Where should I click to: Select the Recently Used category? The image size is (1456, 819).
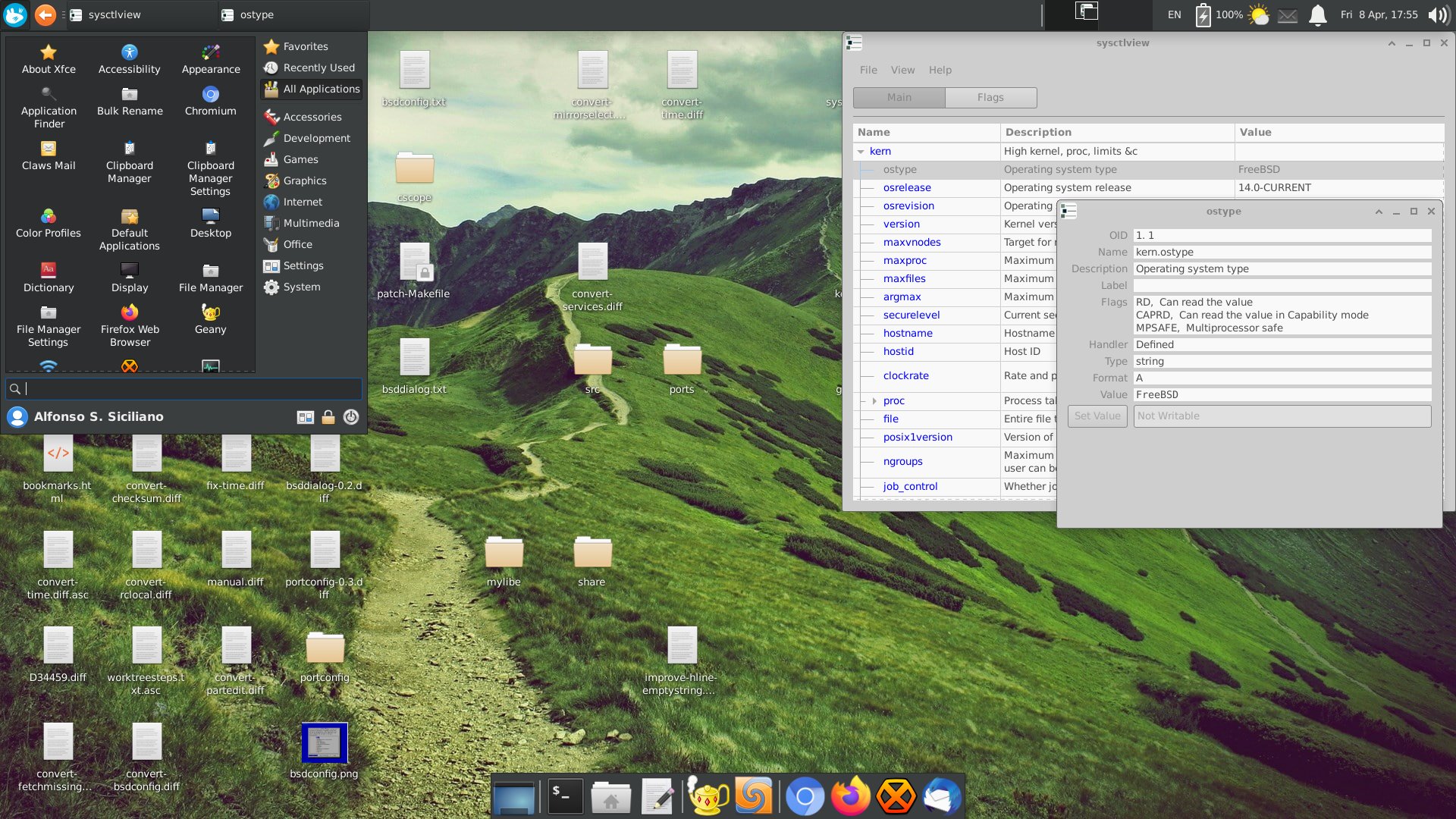312,67
